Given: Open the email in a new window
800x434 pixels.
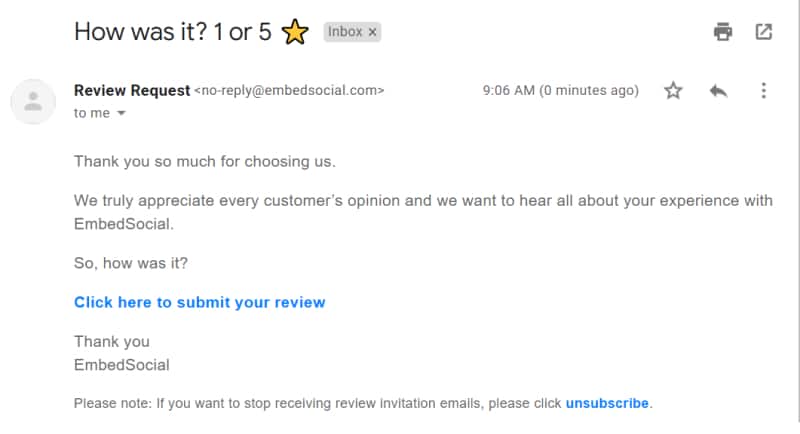Looking at the screenshot, I should [x=763, y=32].
